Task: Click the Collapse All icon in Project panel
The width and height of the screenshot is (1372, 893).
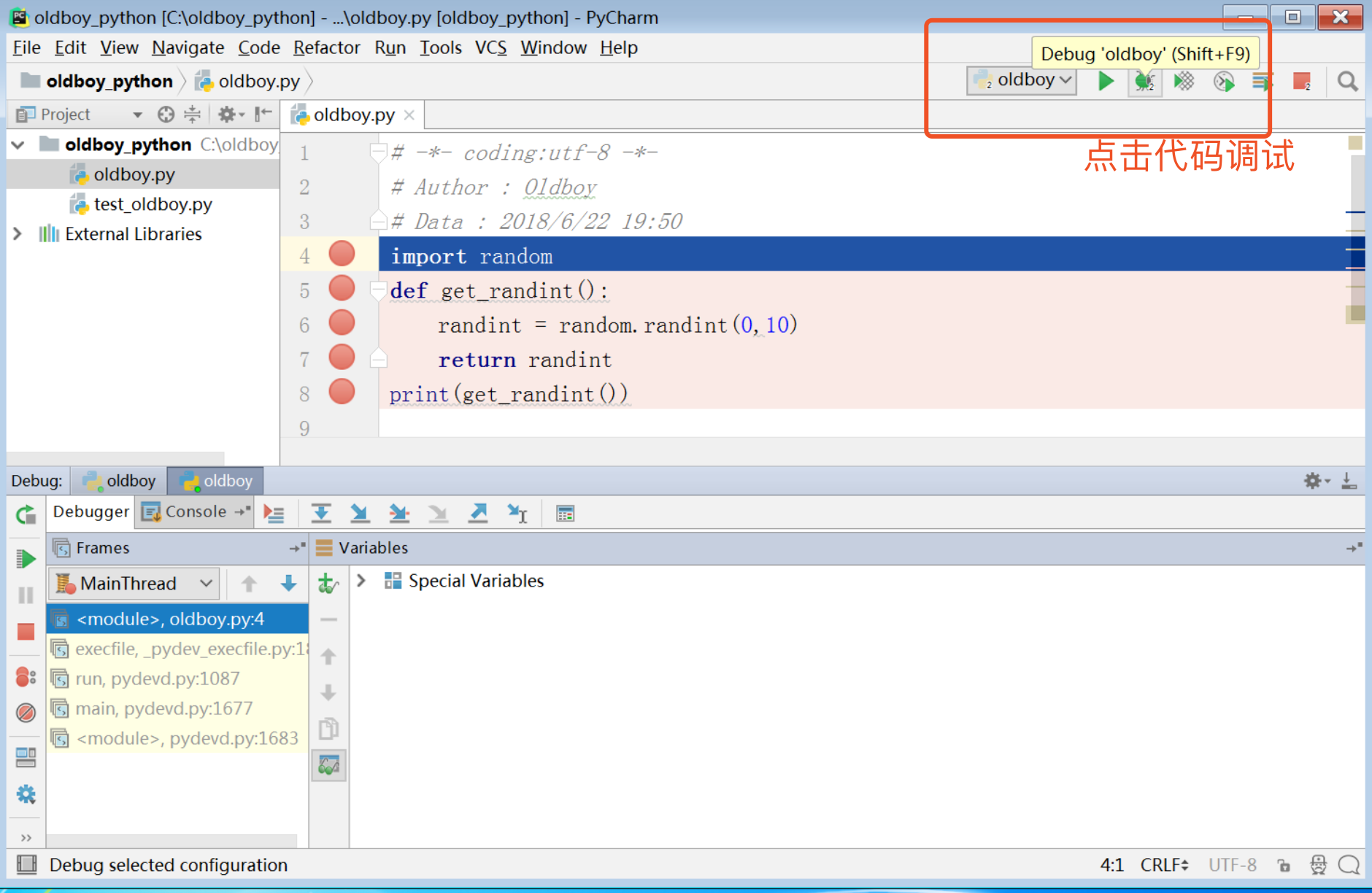Action: tap(192, 115)
